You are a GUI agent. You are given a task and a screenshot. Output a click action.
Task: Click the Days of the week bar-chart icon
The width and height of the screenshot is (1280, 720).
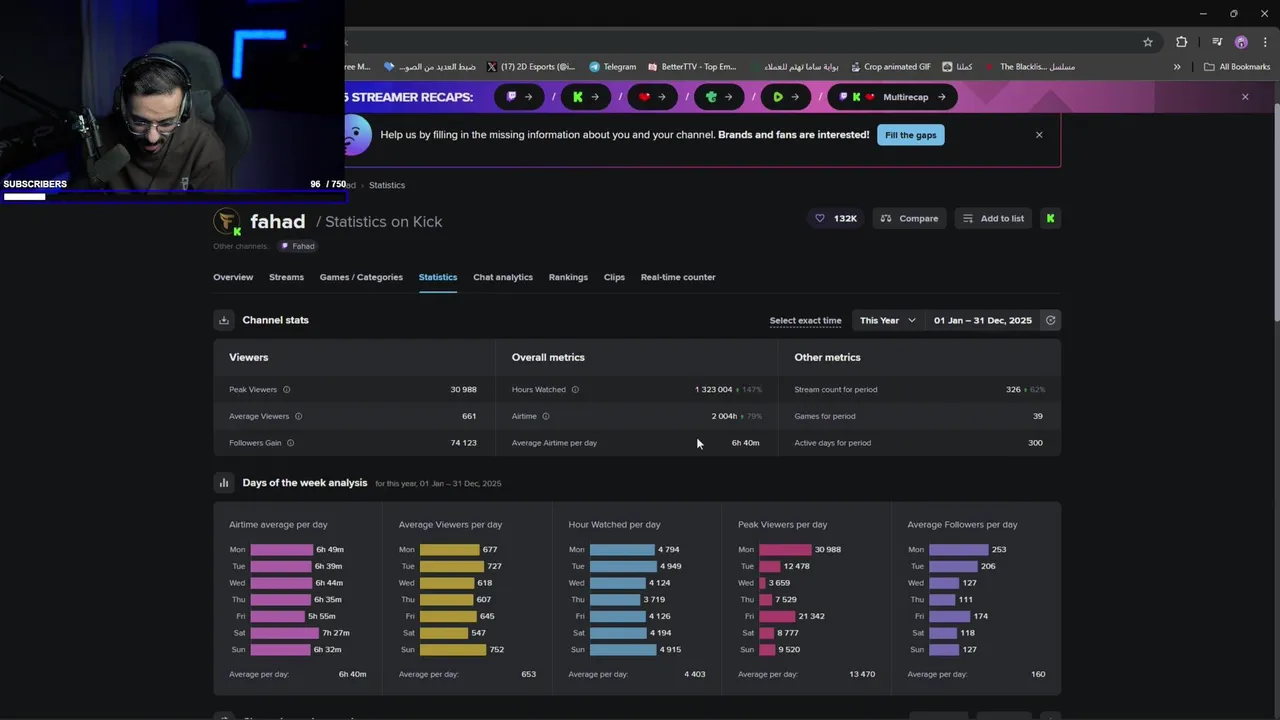tap(224, 483)
